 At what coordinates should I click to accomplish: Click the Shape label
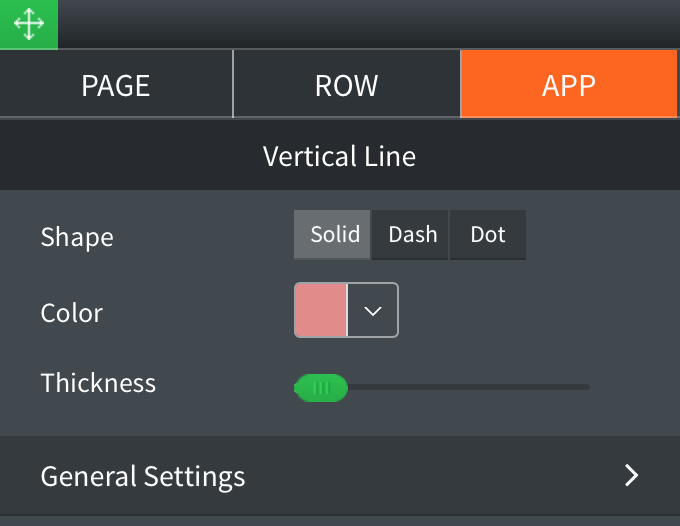point(77,237)
